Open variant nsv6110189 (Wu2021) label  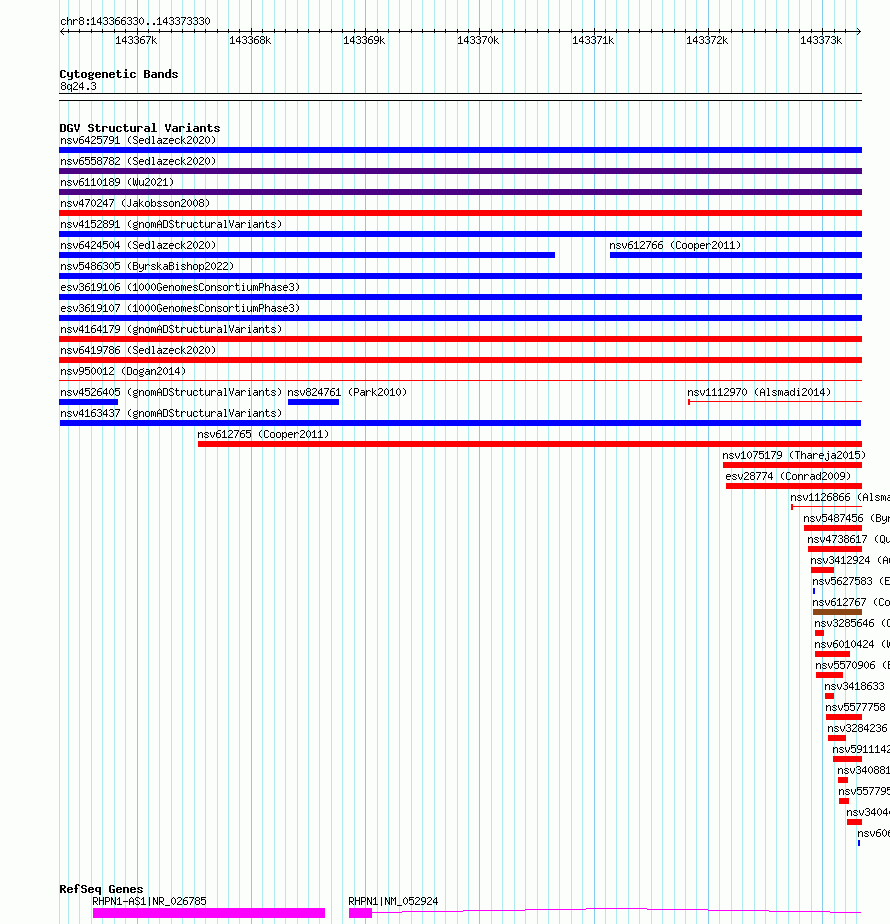coord(117,183)
